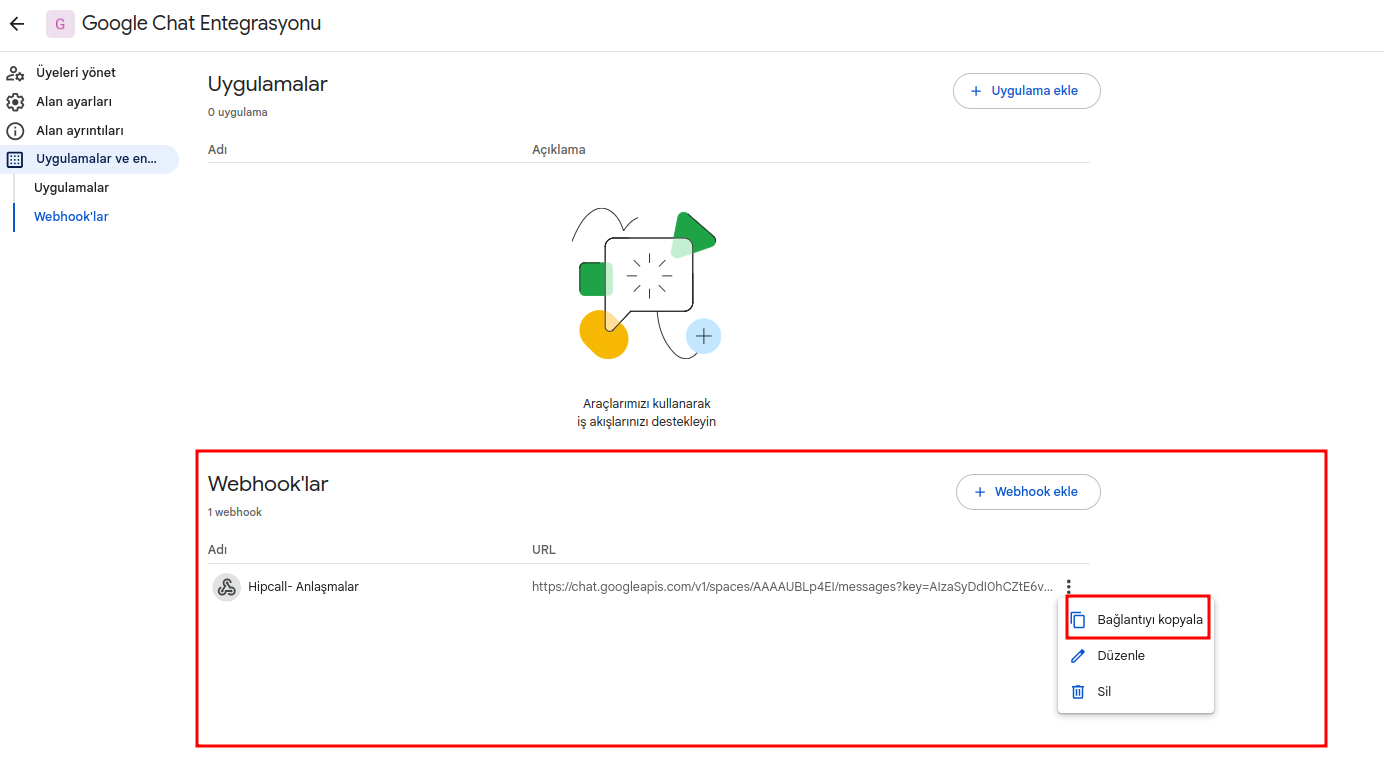Screen dimensions: 1384x758
Task: Click the grid icon for Uygulamalar ve entegrasyonlar
Action: (15, 159)
